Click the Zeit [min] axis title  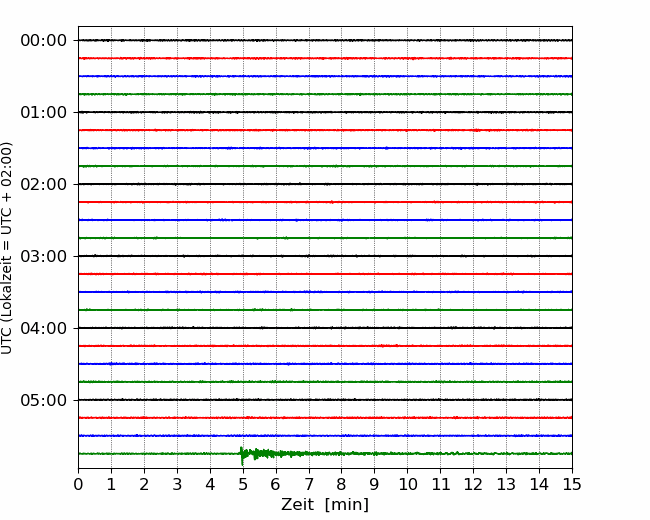coord(325,505)
